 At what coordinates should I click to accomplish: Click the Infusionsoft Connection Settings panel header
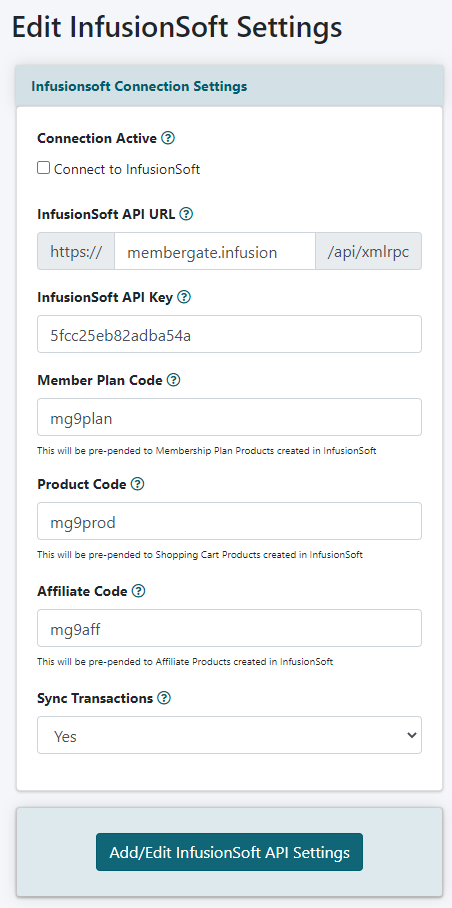pos(229,86)
